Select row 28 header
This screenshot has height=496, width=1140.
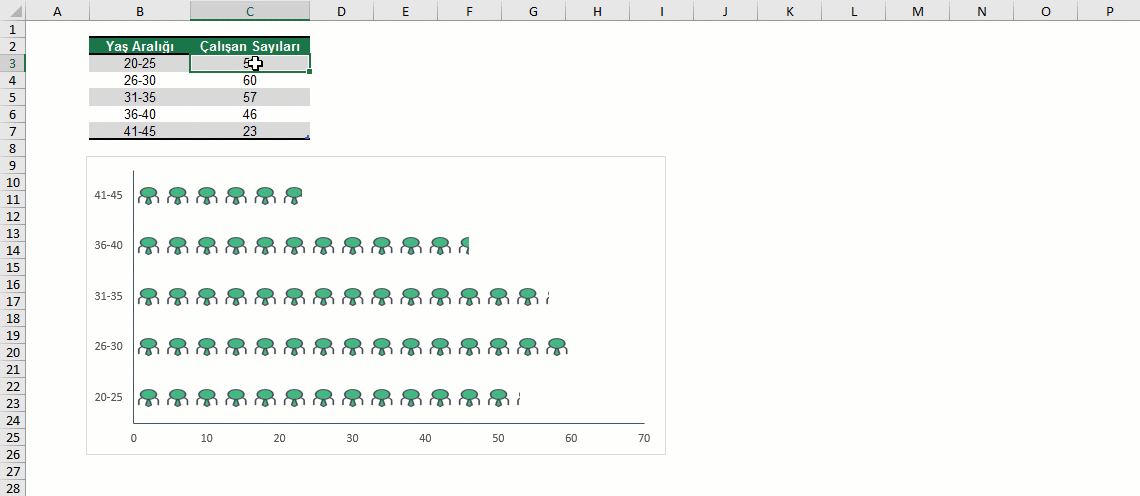click(12, 489)
